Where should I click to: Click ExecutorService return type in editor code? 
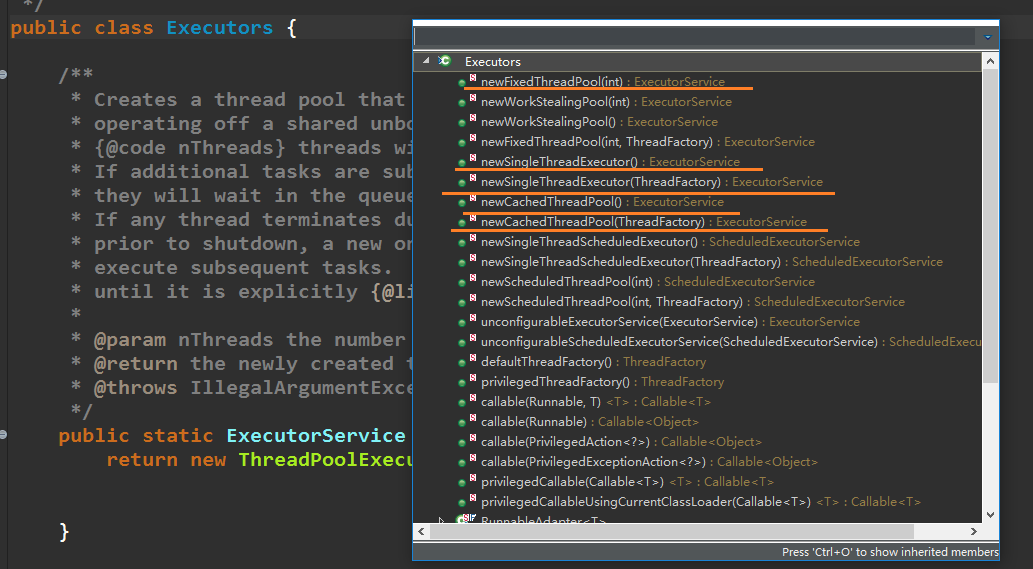coord(316,436)
